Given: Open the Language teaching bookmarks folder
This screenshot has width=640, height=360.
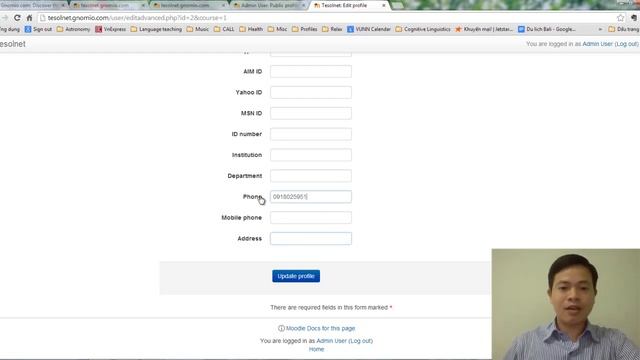Looking at the screenshot, I should pos(156,29).
